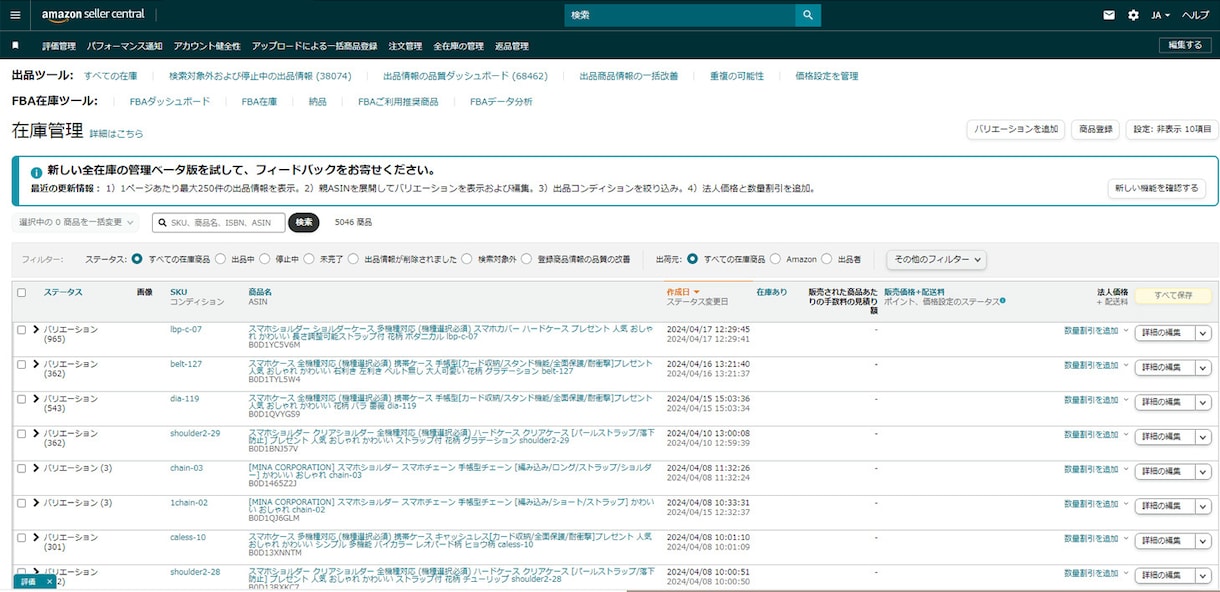Expand the variation row for belt-127
The image size is (1220, 592).
point(37,364)
